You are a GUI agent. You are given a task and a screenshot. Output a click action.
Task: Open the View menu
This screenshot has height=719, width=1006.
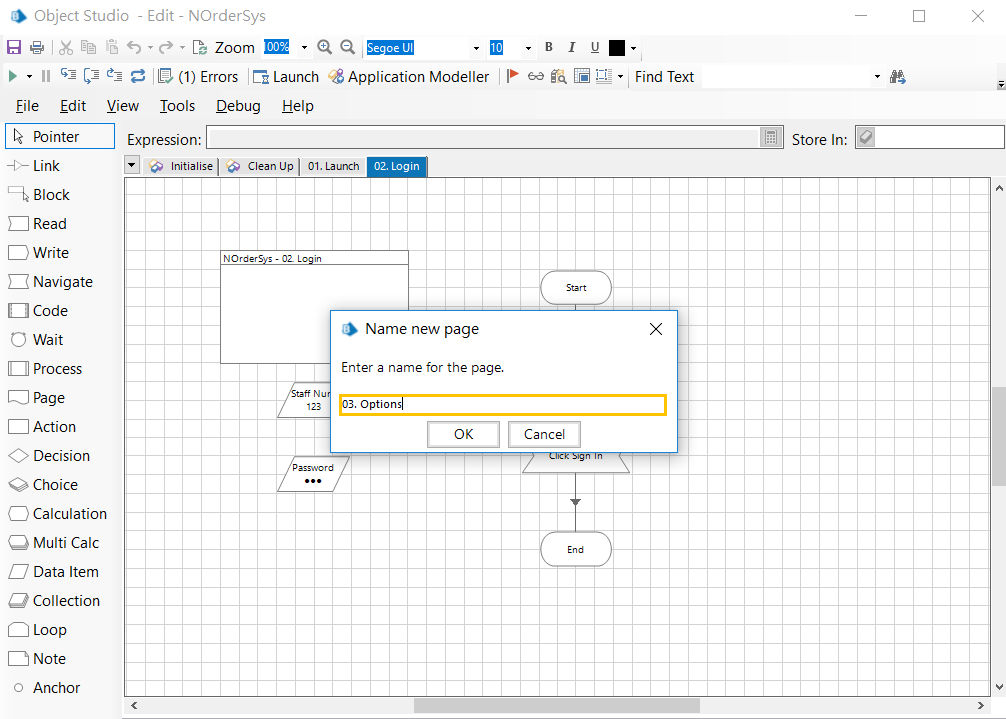[123, 106]
